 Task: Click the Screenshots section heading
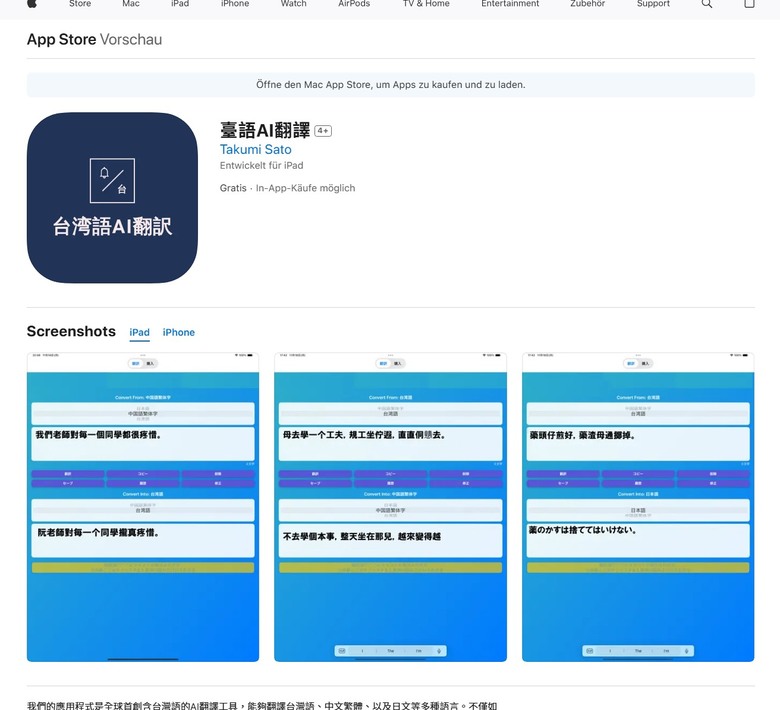click(x=71, y=331)
